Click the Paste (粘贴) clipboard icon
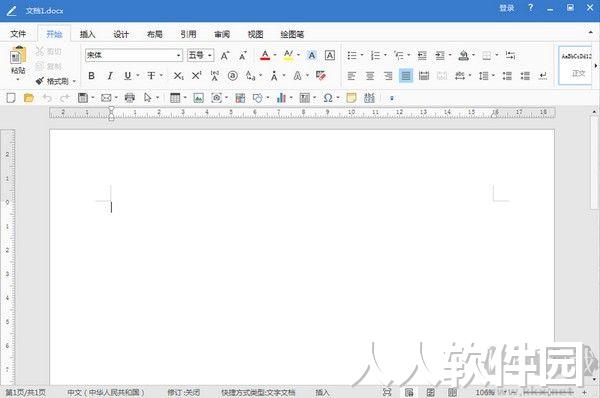 tap(18, 56)
